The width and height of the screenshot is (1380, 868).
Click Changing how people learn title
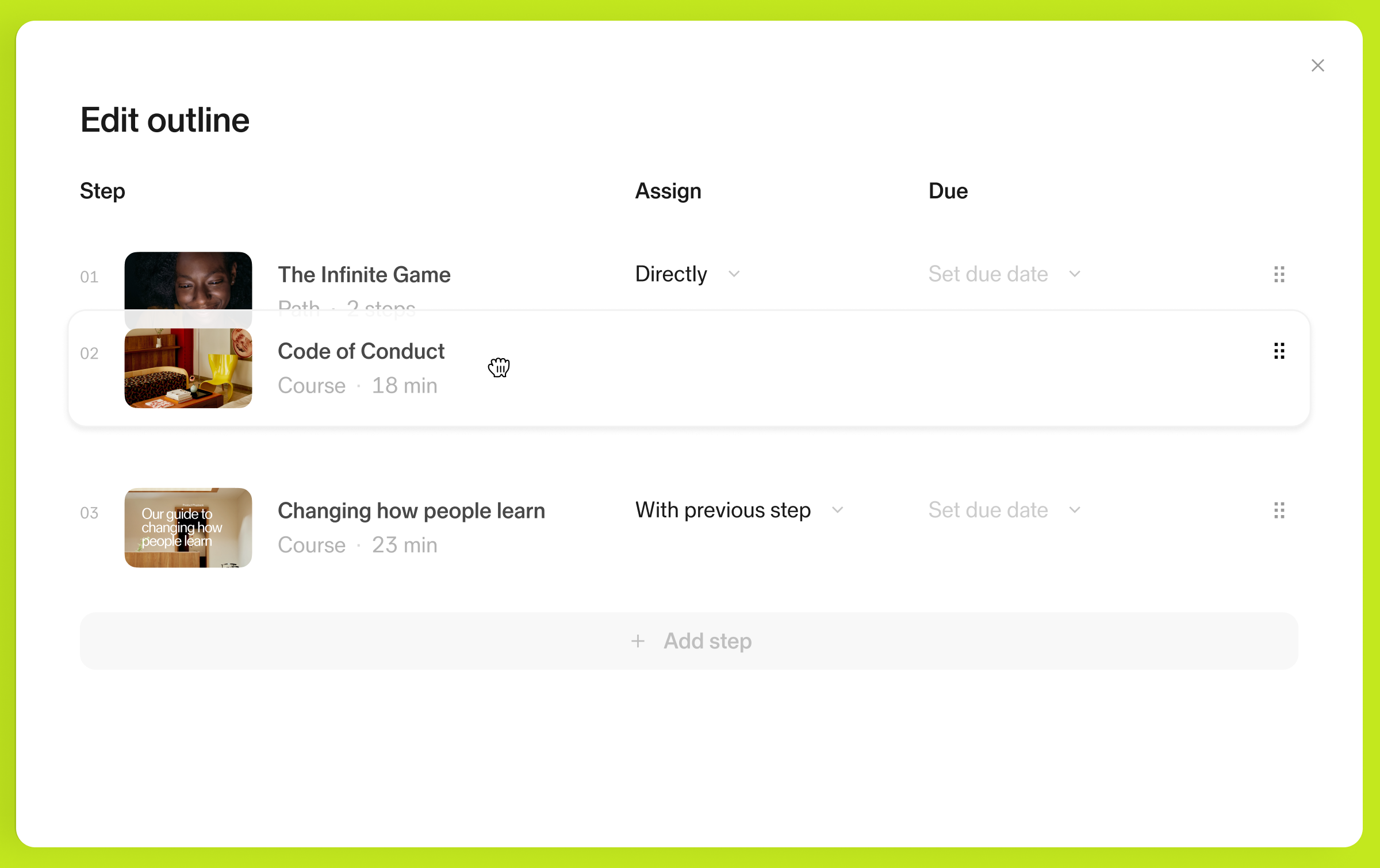[x=411, y=511]
